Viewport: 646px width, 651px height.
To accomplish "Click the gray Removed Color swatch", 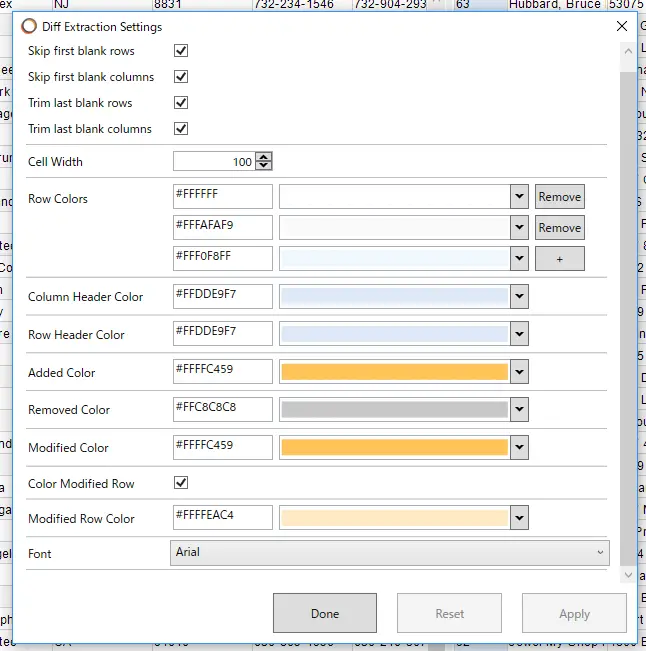I will [394, 409].
